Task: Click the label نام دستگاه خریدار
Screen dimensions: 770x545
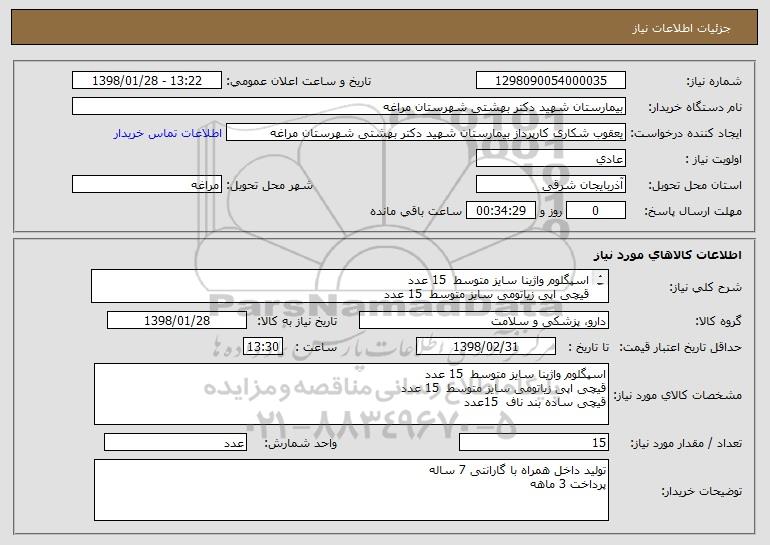Action: tap(695, 108)
